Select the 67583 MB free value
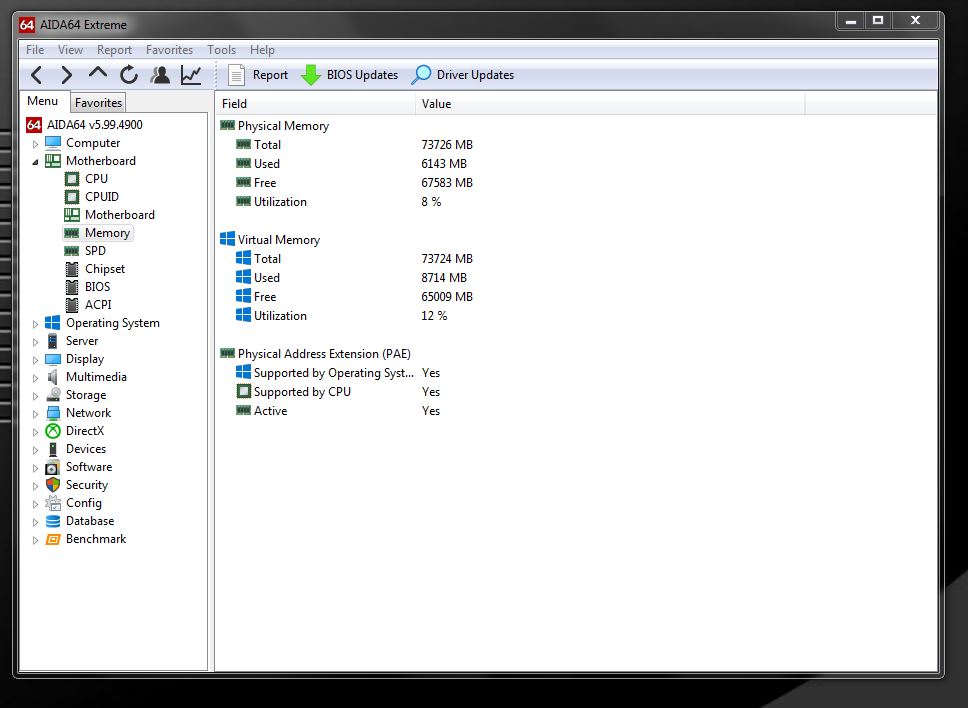Image resolution: width=968 pixels, height=708 pixels. (x=447, y=183)
